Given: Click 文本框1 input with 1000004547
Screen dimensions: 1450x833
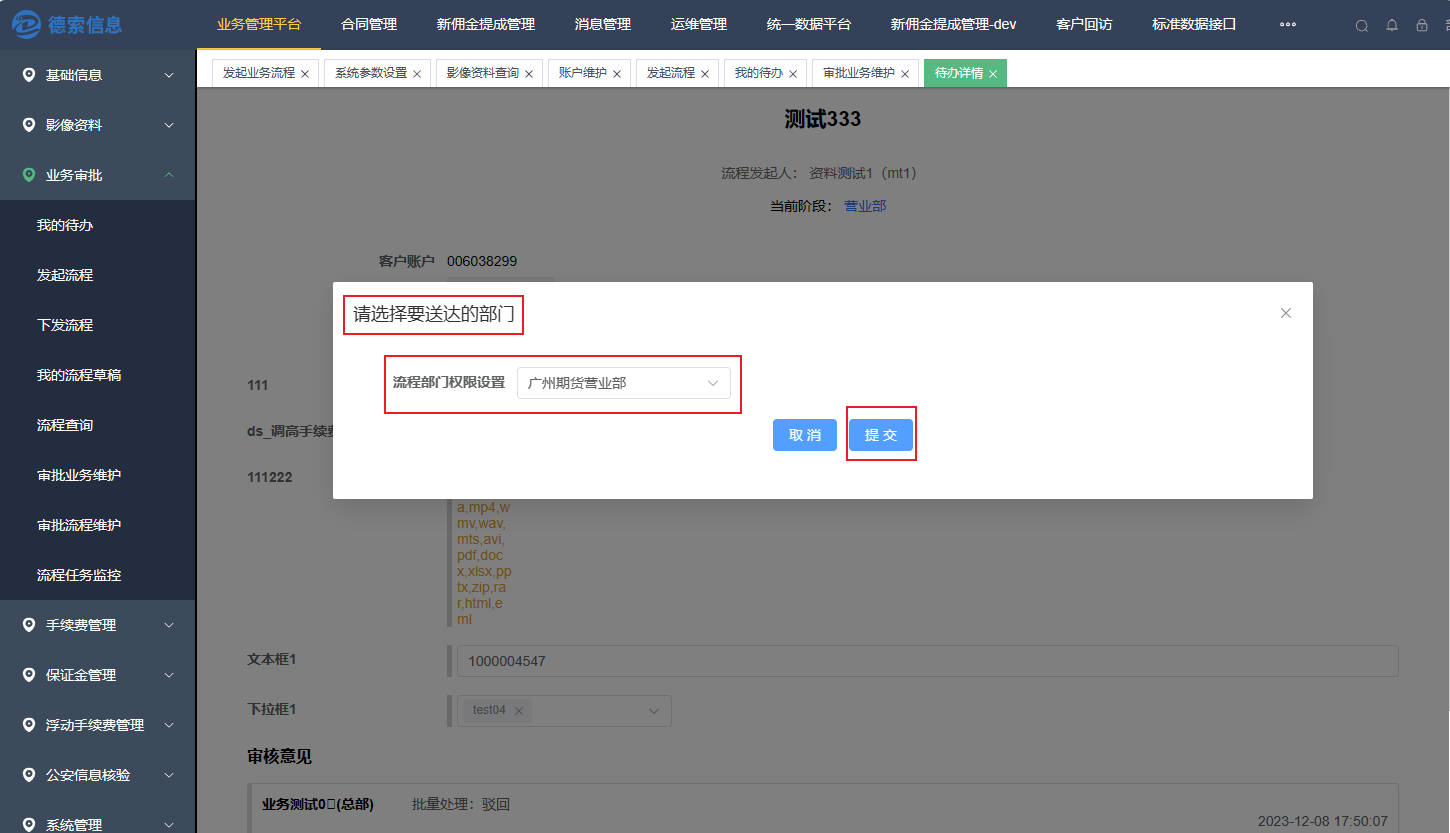Looking at the screenshot, I should [927, 661].
